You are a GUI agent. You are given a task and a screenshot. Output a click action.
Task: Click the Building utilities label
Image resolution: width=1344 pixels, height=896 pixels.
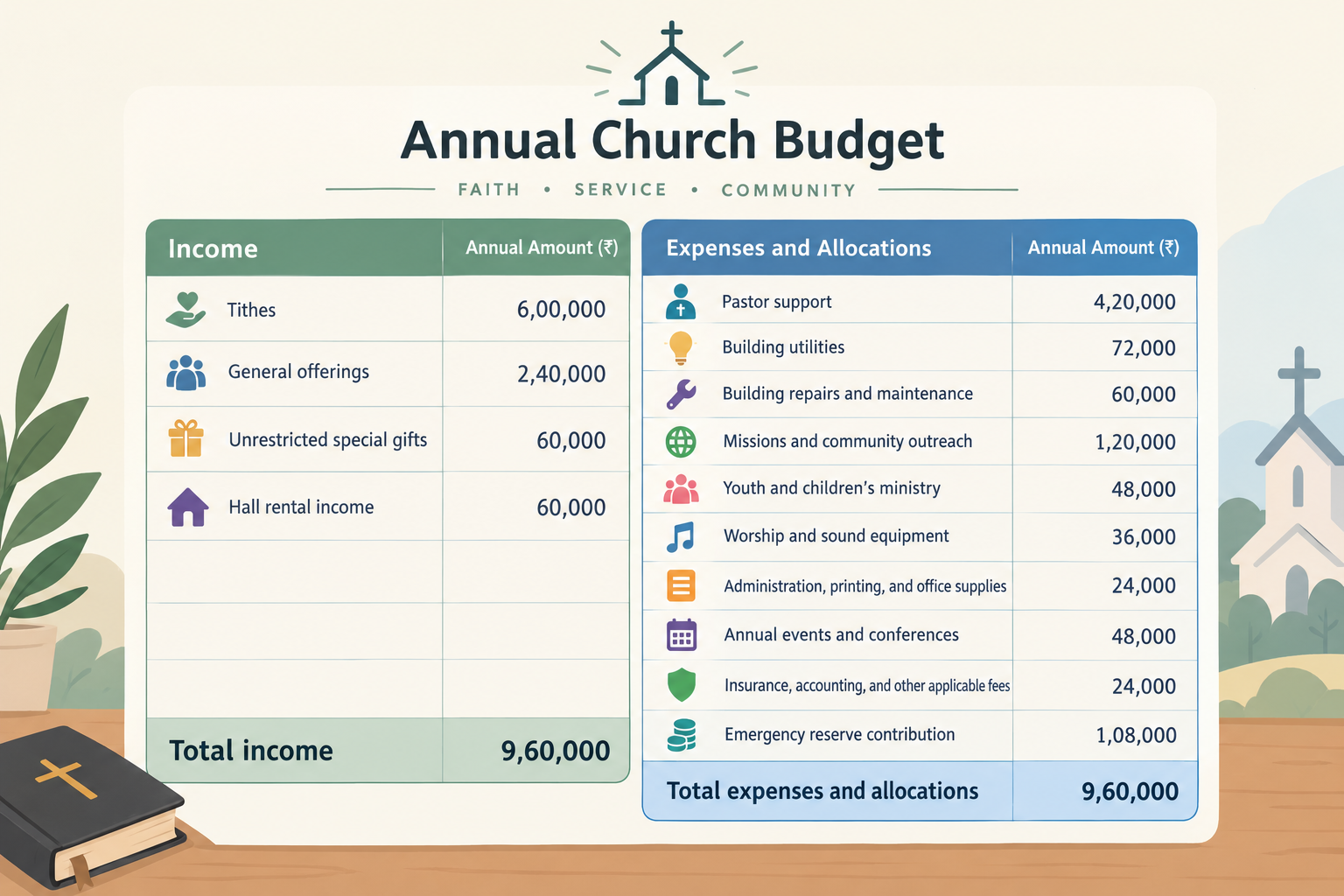point(783,347)
